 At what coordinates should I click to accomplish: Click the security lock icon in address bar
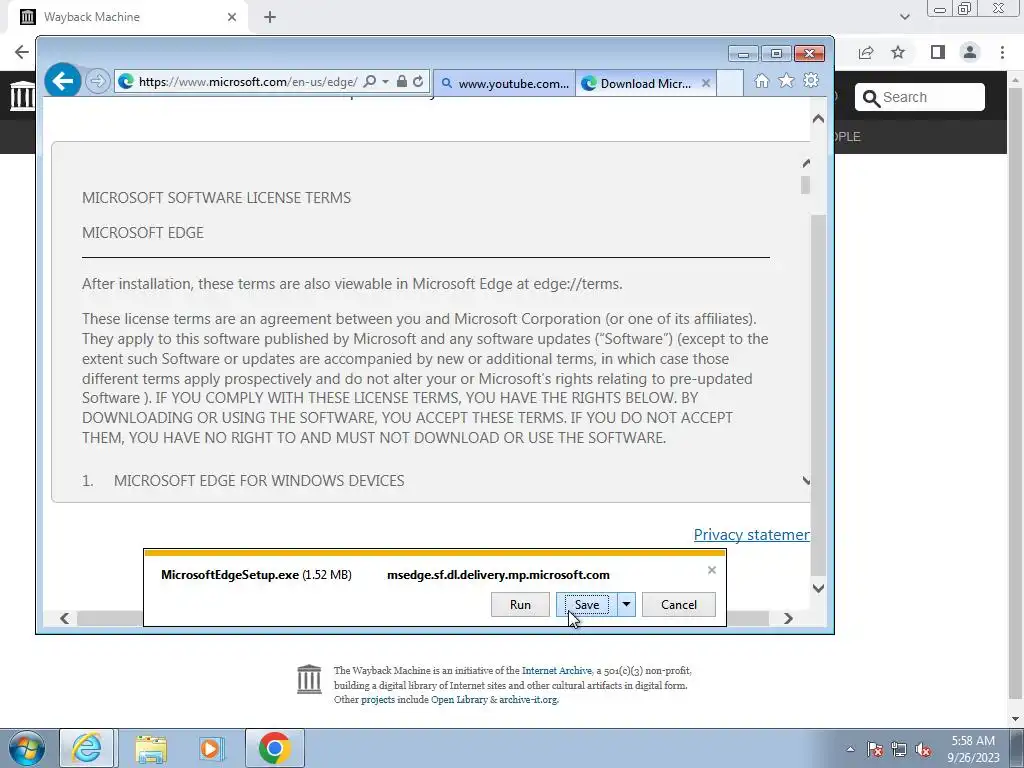pyautogui.click(x=402, y=82)
